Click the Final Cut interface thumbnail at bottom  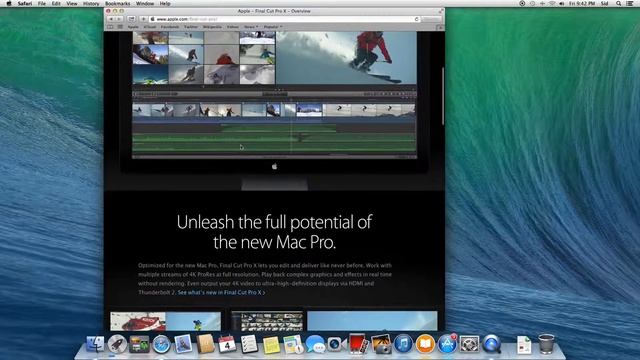pos(267,321)
